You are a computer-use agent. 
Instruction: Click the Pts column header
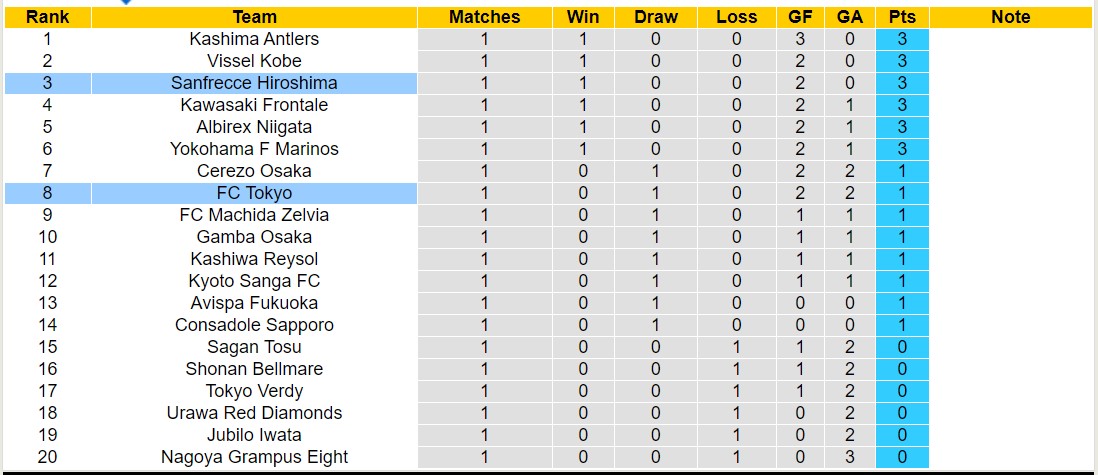click(x=902, y=17)
